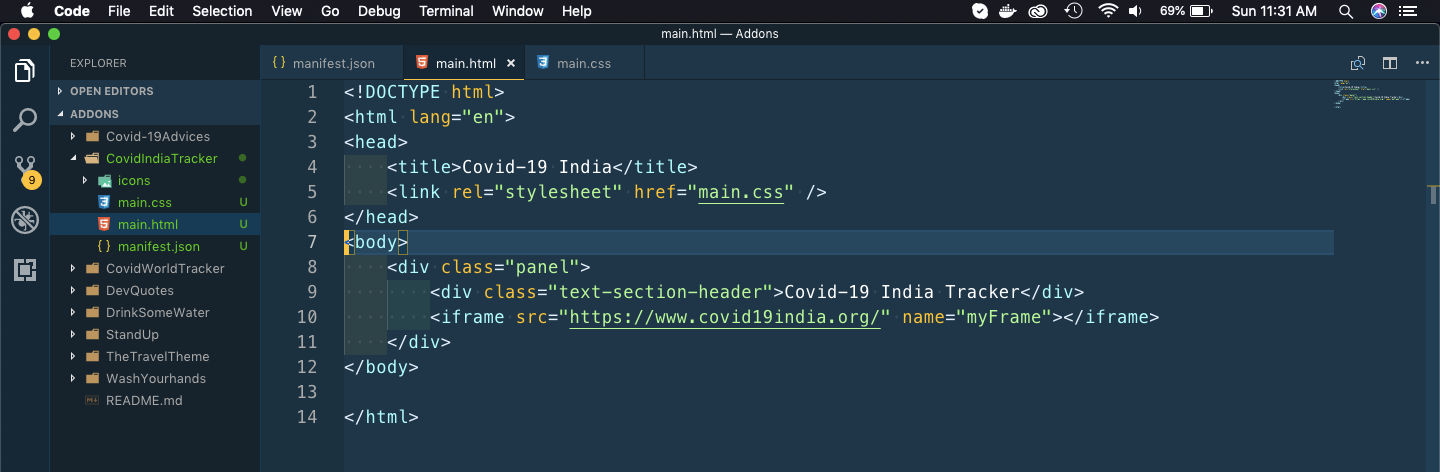This screenshot has width=1440, height=472.
Task: Open the Search view in activity bar
Action: click(25, 121)
